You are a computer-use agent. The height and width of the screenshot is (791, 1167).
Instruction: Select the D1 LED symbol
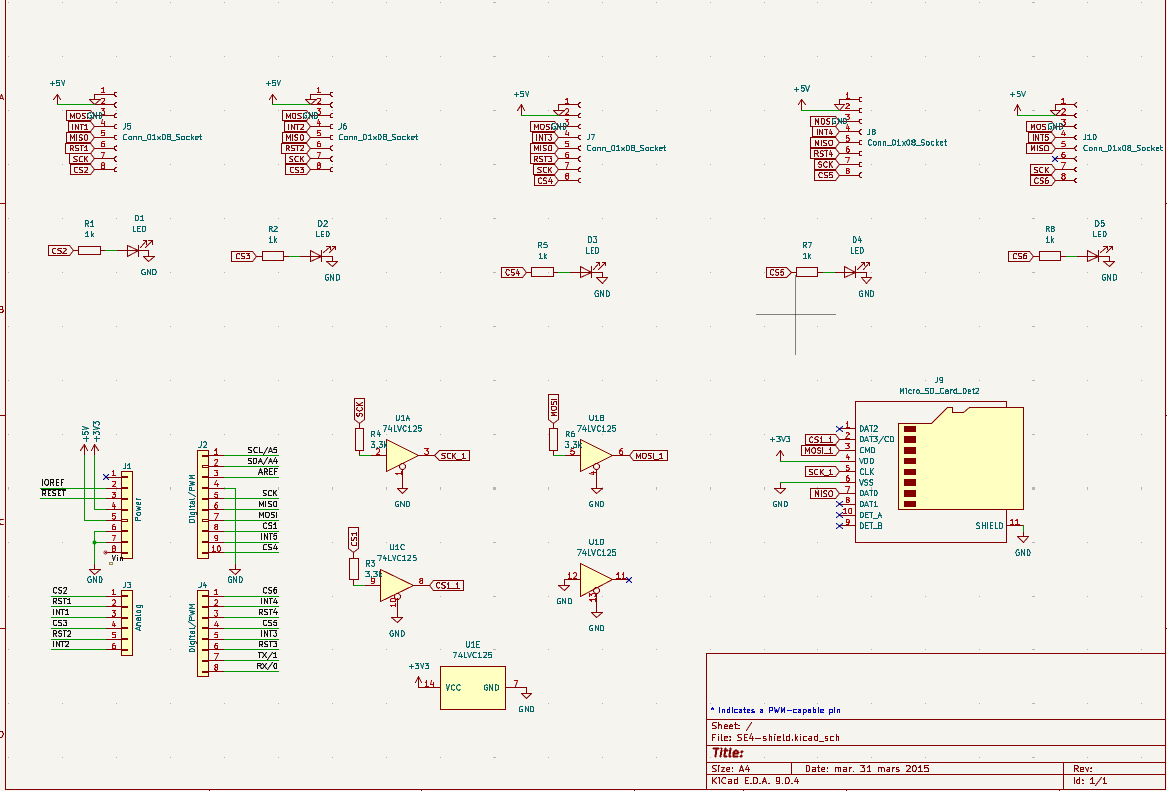coord(135,250)
